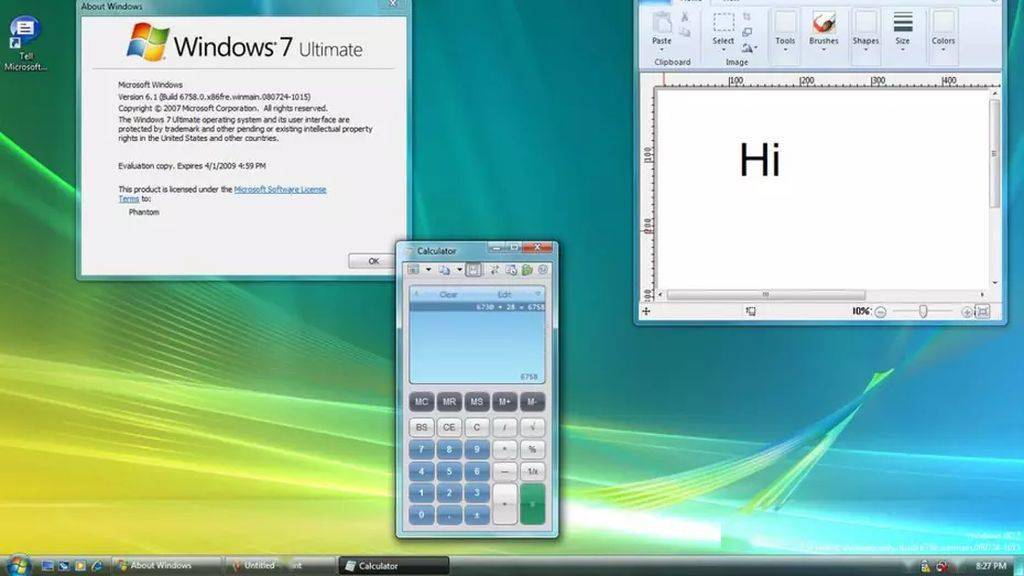This screenshot has width=1024, height=576.
Task: Click the 1/x reciprocal key in Calculator
Action: 532,471
